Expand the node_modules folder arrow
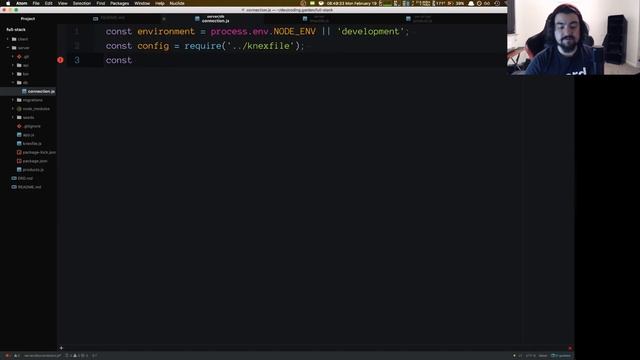This screenshot has width=640, height=360. point(13,109)
